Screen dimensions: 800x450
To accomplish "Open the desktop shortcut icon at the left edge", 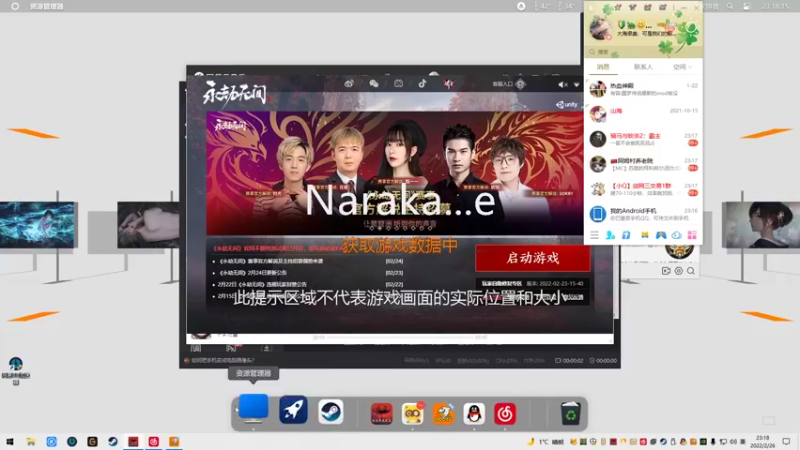I will pos(16,370).
